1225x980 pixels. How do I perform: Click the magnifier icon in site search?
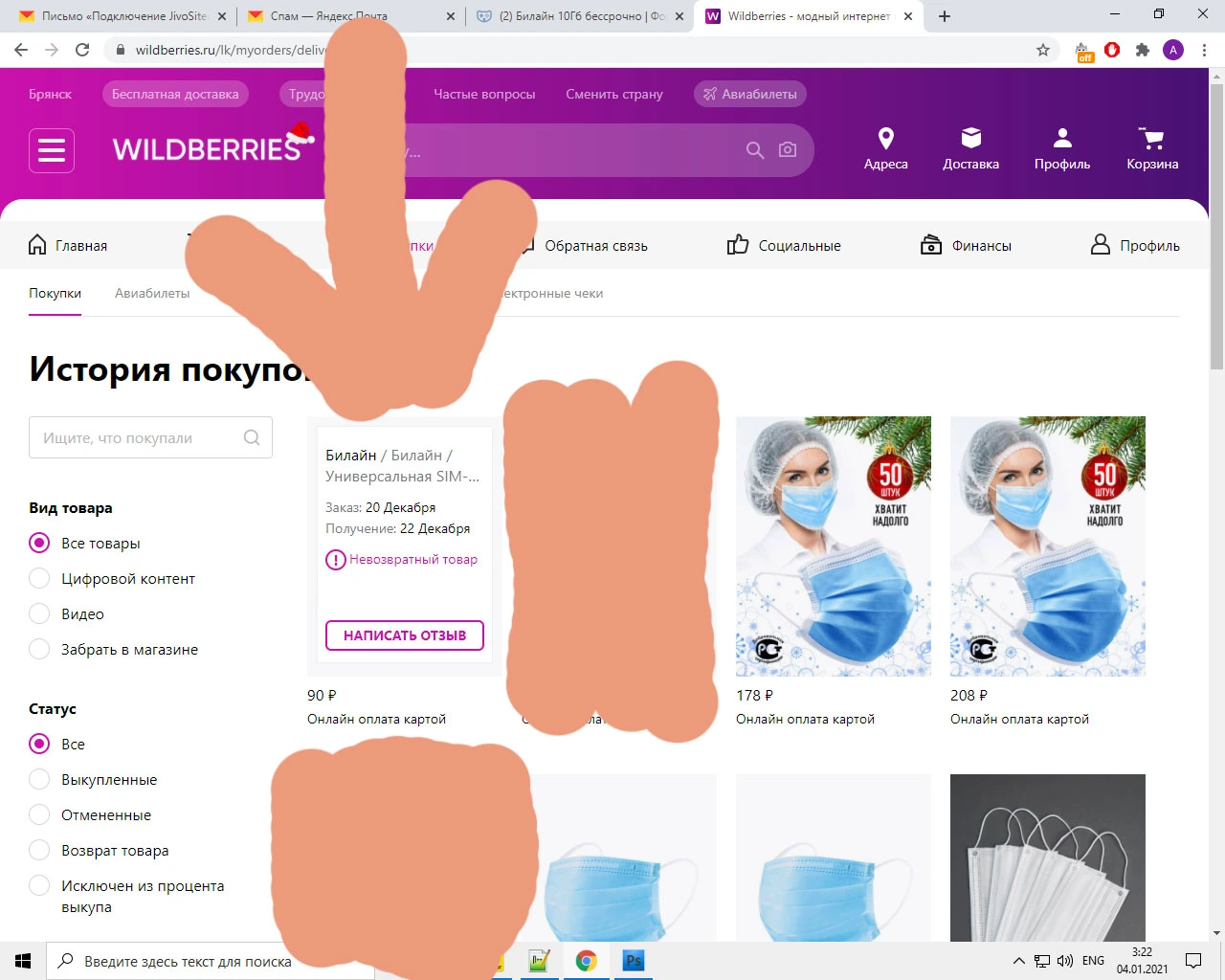tap(755, 150)
